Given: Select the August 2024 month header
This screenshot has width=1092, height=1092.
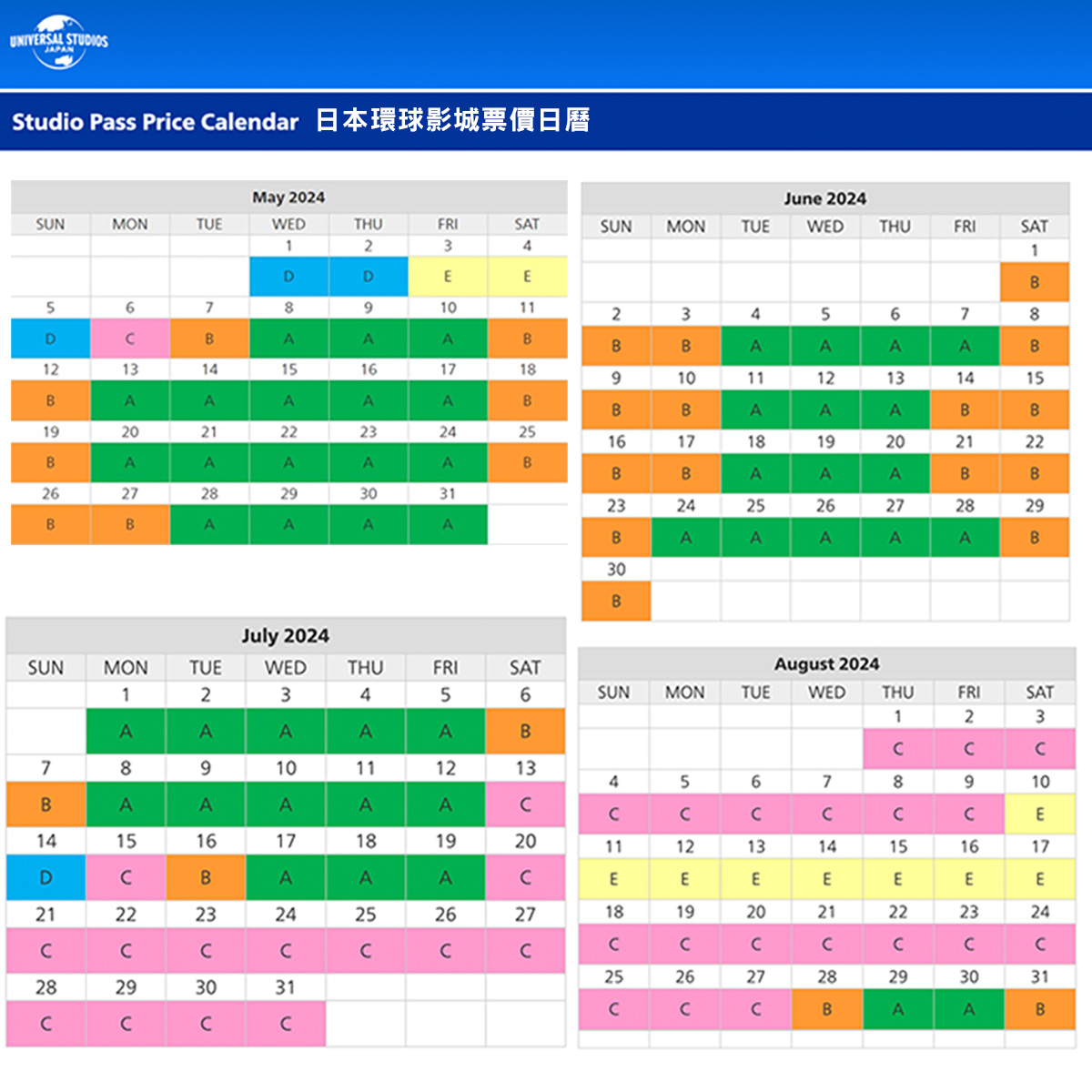Looking at the screenshot, I should tap(826, 664).
